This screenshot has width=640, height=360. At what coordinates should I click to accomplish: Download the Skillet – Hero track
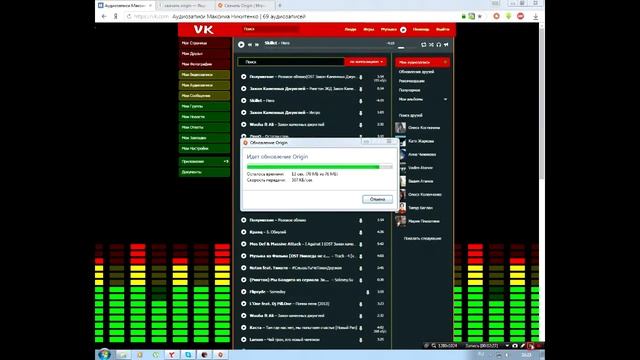click(361, 101)
